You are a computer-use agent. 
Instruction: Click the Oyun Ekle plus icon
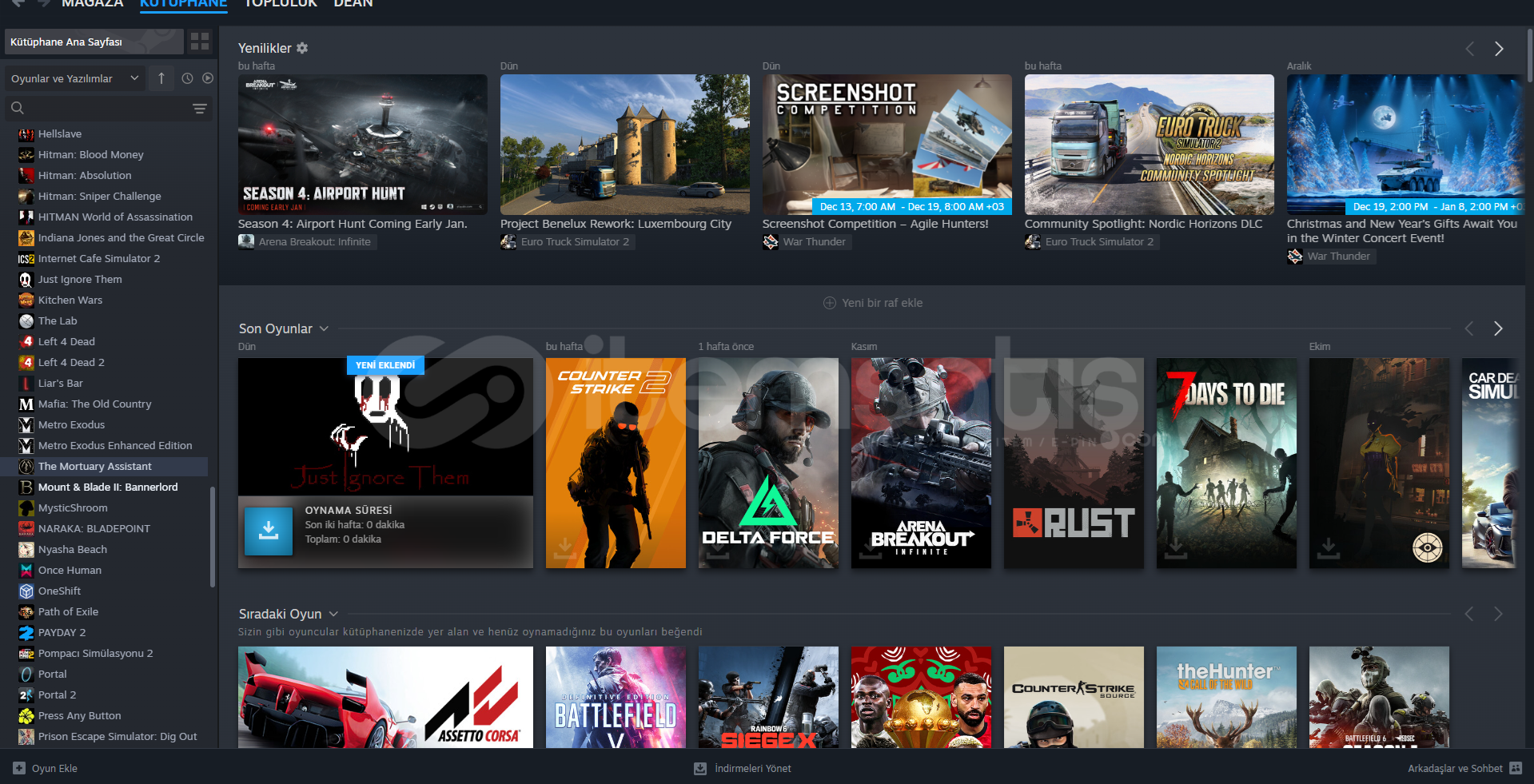pos(19,768)
